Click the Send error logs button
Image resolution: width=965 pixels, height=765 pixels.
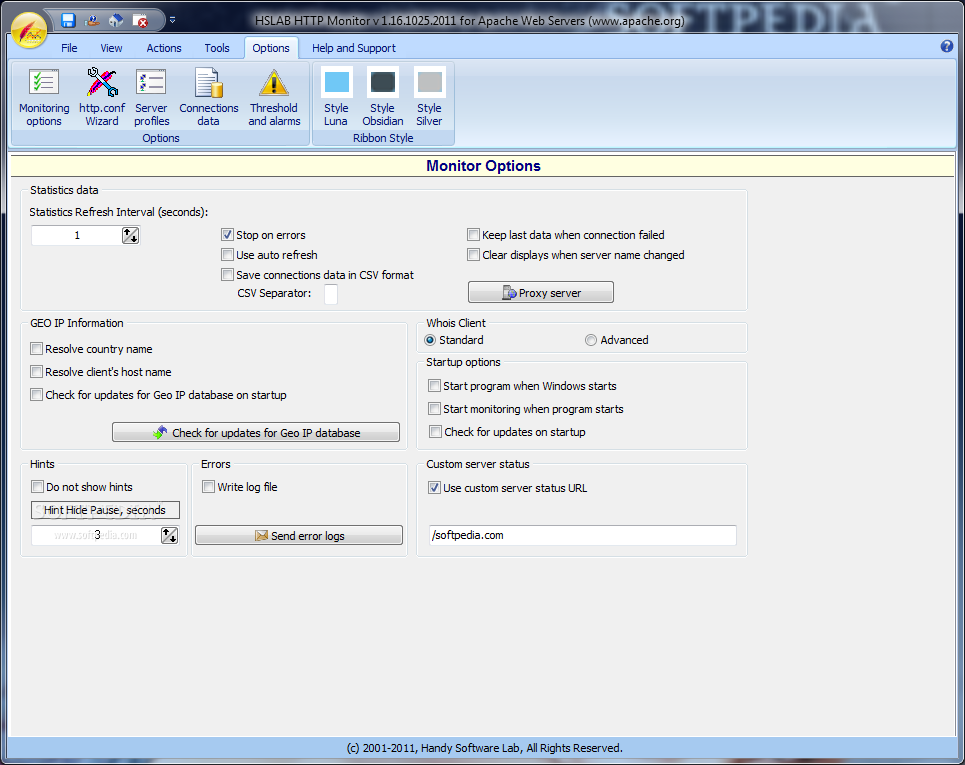coord(299,535)
